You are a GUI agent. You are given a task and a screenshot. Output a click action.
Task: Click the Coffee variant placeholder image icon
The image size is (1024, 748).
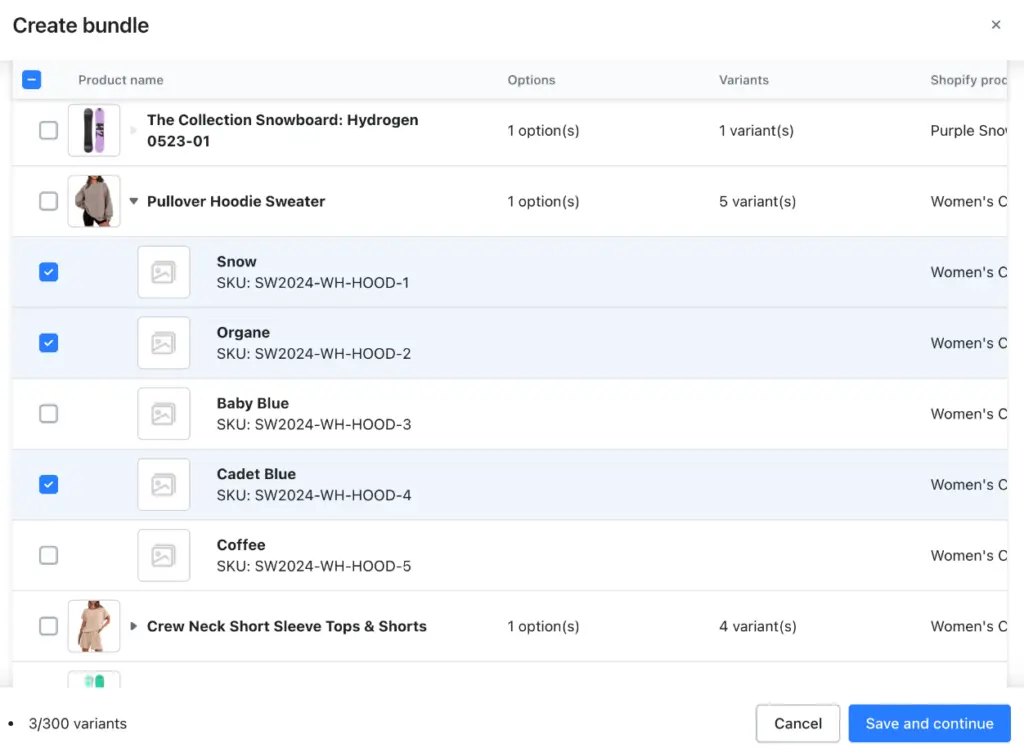click(x=164, y=555)
